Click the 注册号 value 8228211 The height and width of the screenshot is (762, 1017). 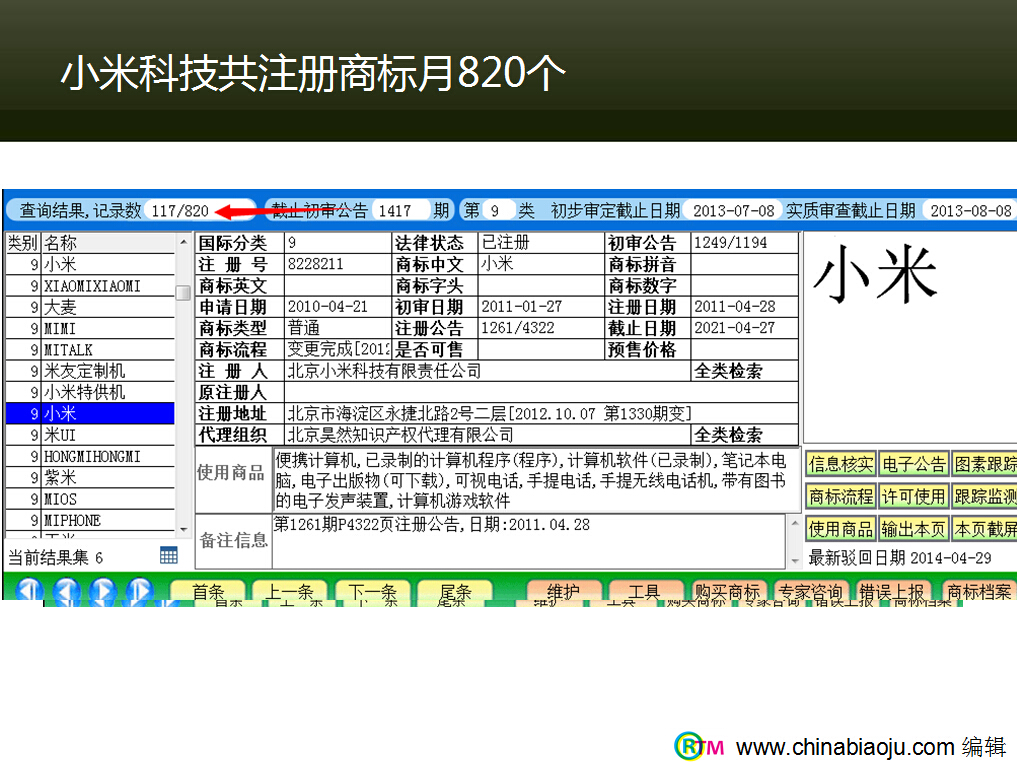[x=315, y=264]
